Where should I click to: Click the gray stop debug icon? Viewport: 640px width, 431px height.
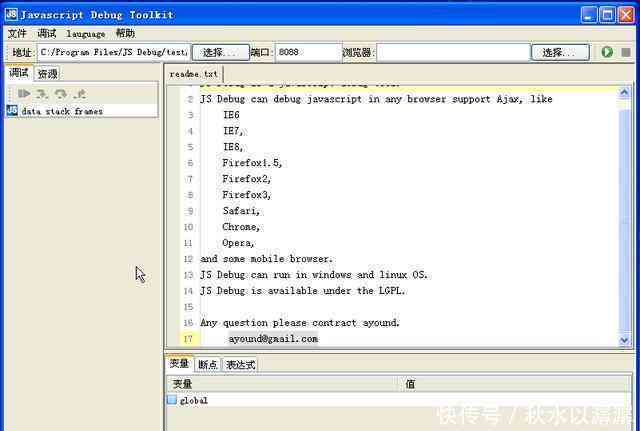625,52
